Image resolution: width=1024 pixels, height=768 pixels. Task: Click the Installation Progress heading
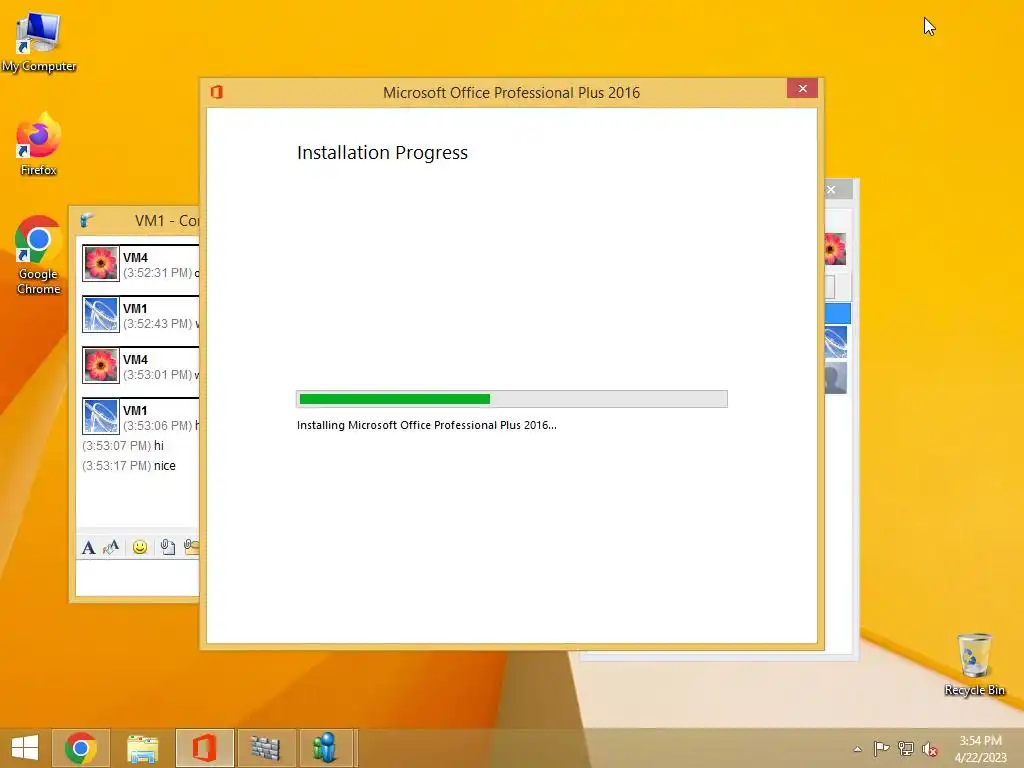[x=382, y=152]
